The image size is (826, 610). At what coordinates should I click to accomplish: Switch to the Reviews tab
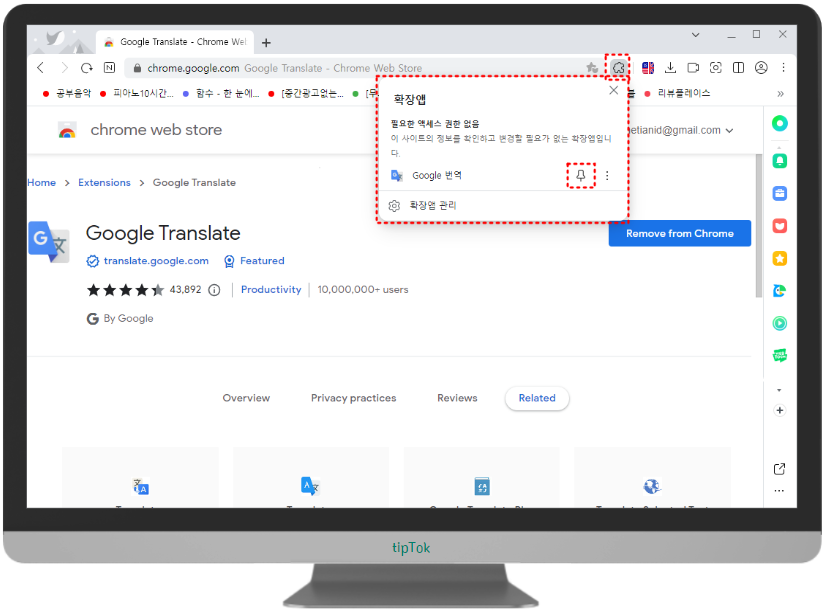click(457, 398)
